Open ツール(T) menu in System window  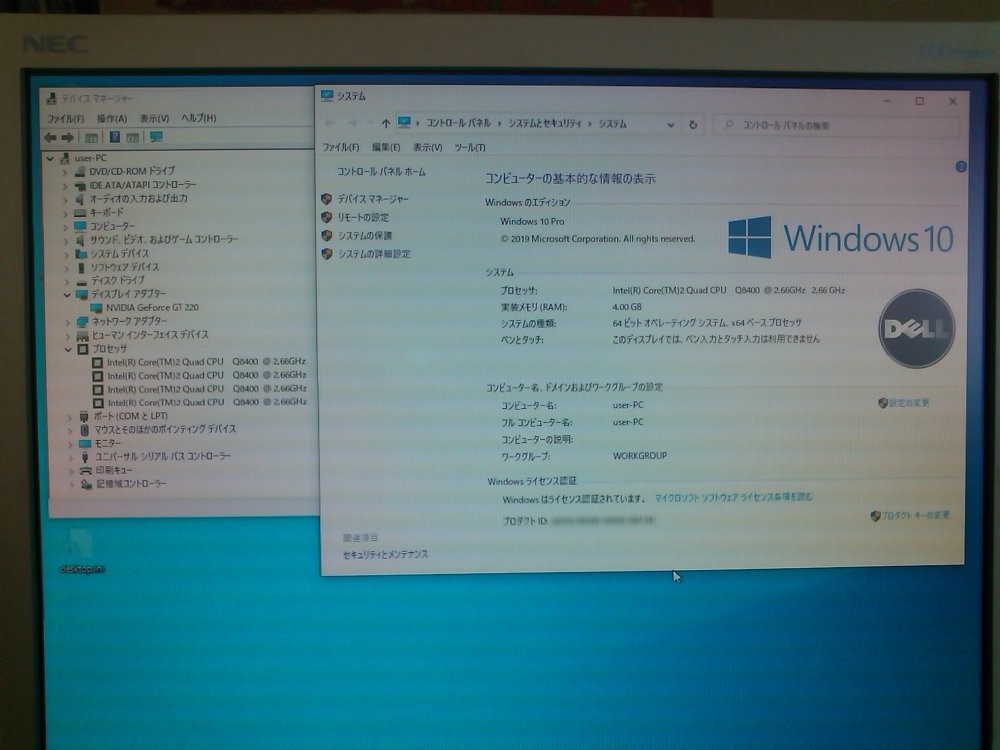470,147
